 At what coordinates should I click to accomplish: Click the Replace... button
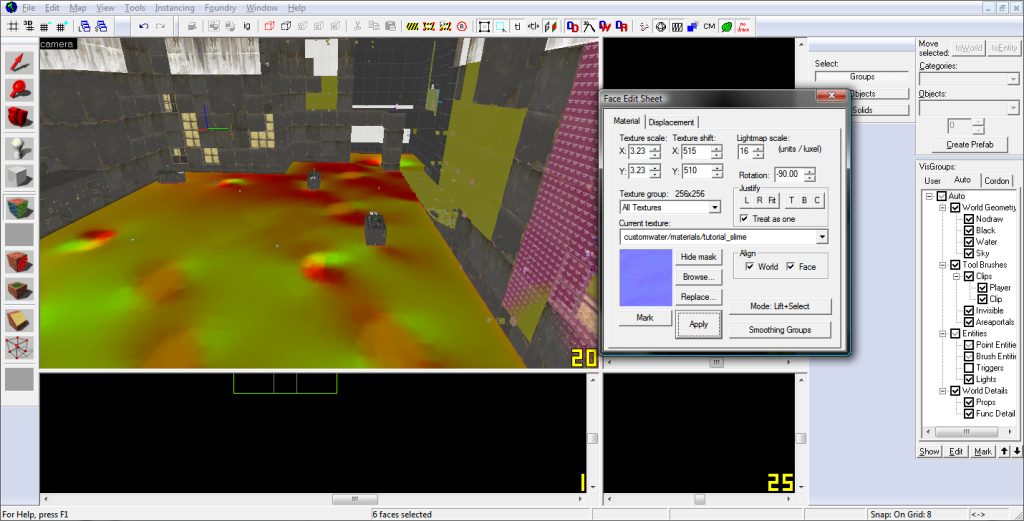[698, 296]
